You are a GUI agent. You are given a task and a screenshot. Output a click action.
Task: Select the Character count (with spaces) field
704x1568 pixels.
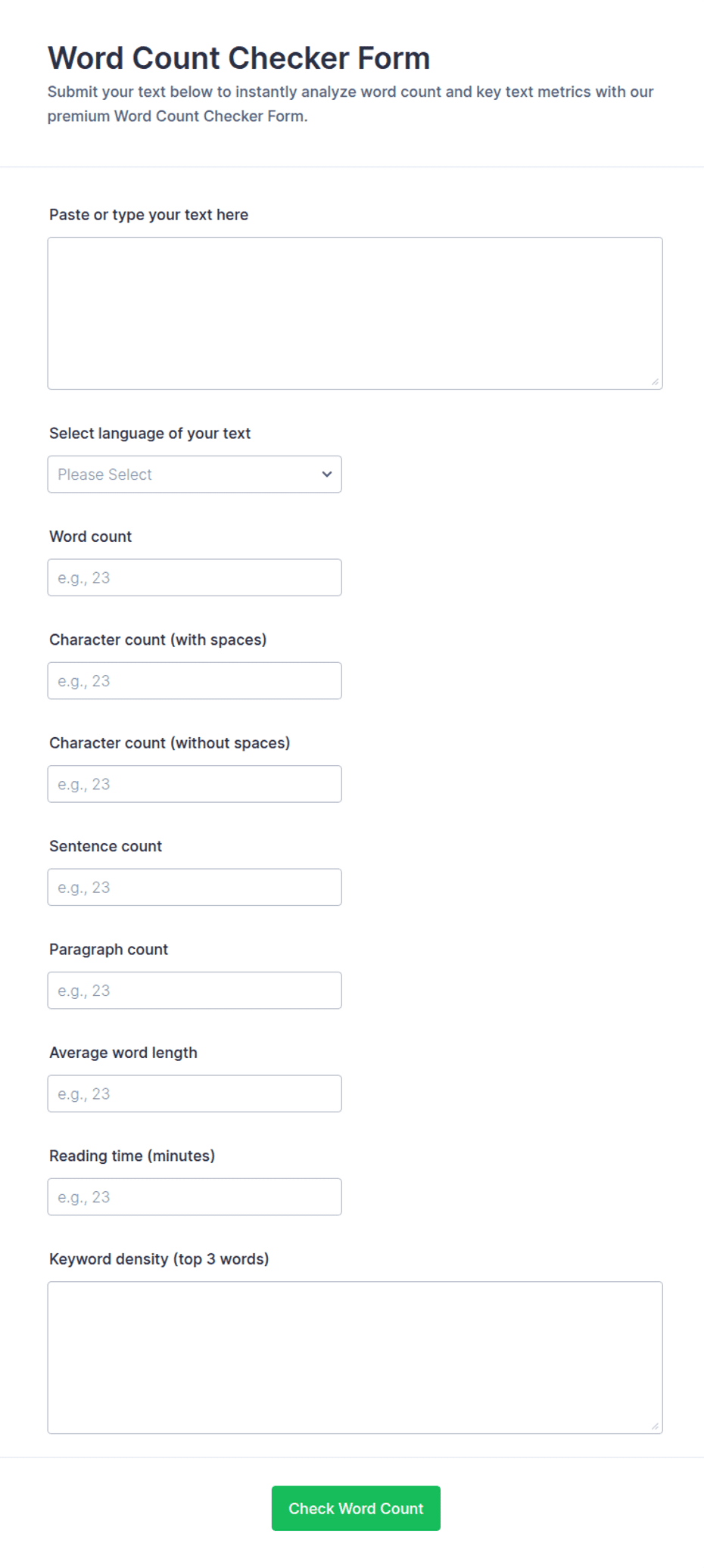[195, 681]
